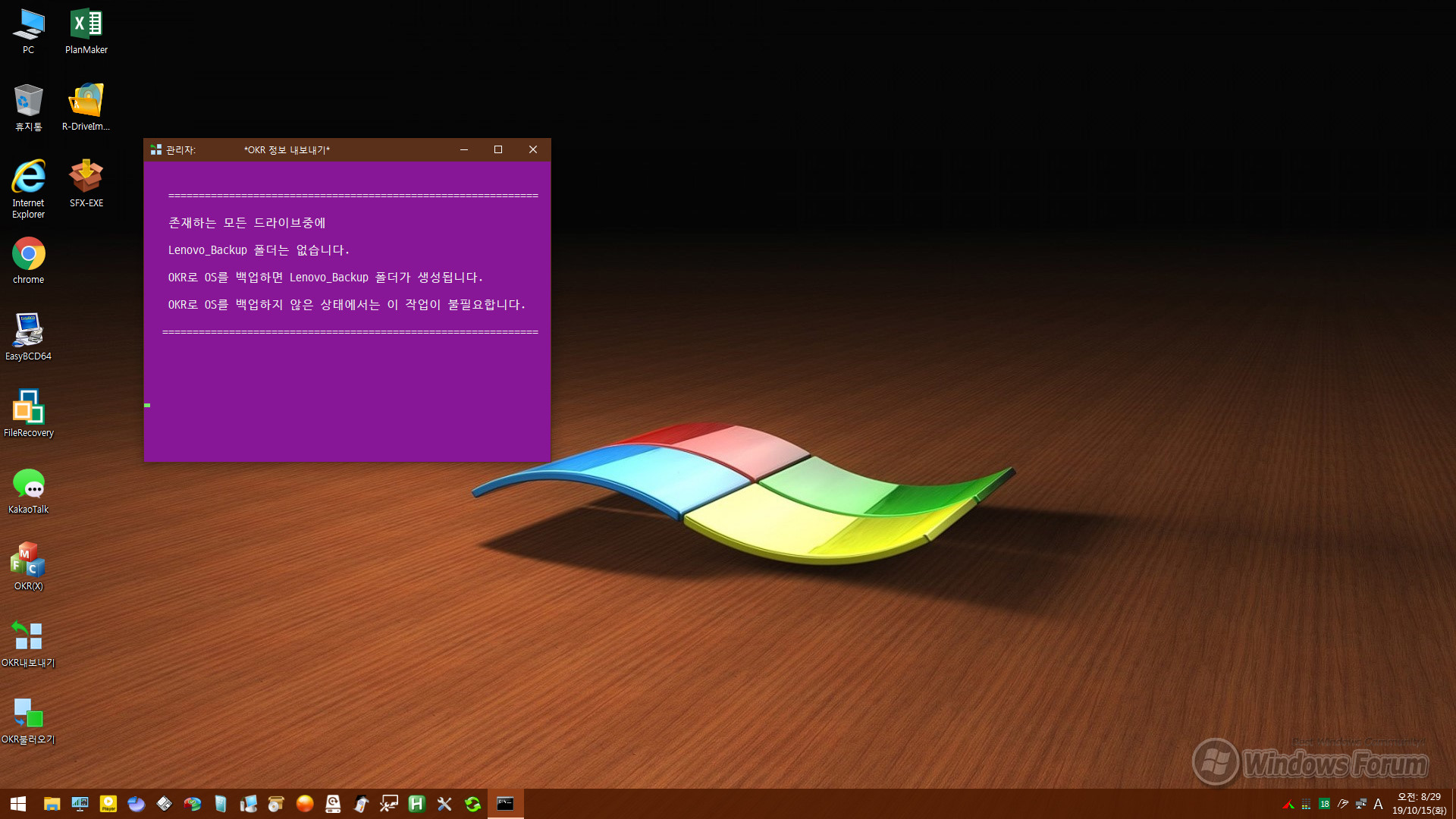This screenshot has width=1456, height=819.
Task: Click the '이 작업이 불필요합니다.' console line
Action: click(x=457, y=305)
